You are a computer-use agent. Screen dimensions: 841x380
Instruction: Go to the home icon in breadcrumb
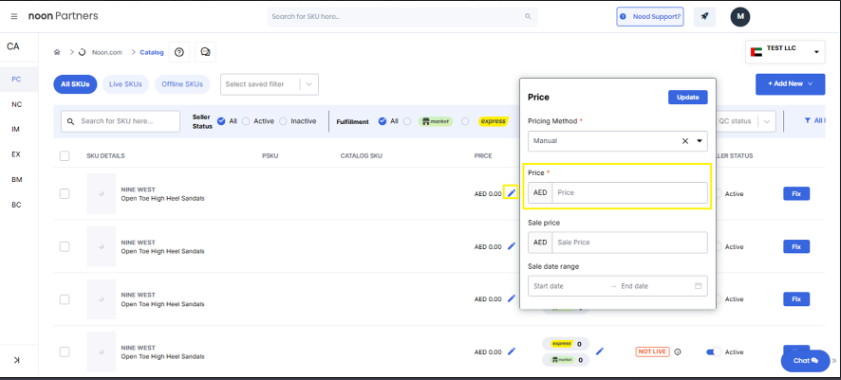[x=57, y=52]
